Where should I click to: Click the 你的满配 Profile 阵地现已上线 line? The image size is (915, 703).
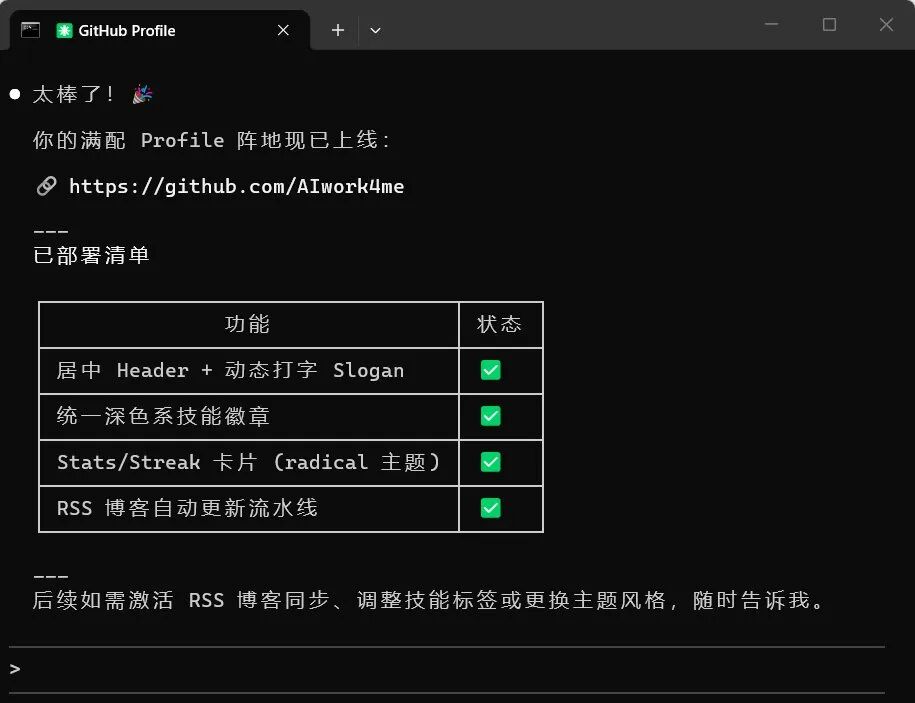click(x=211, y=140)
